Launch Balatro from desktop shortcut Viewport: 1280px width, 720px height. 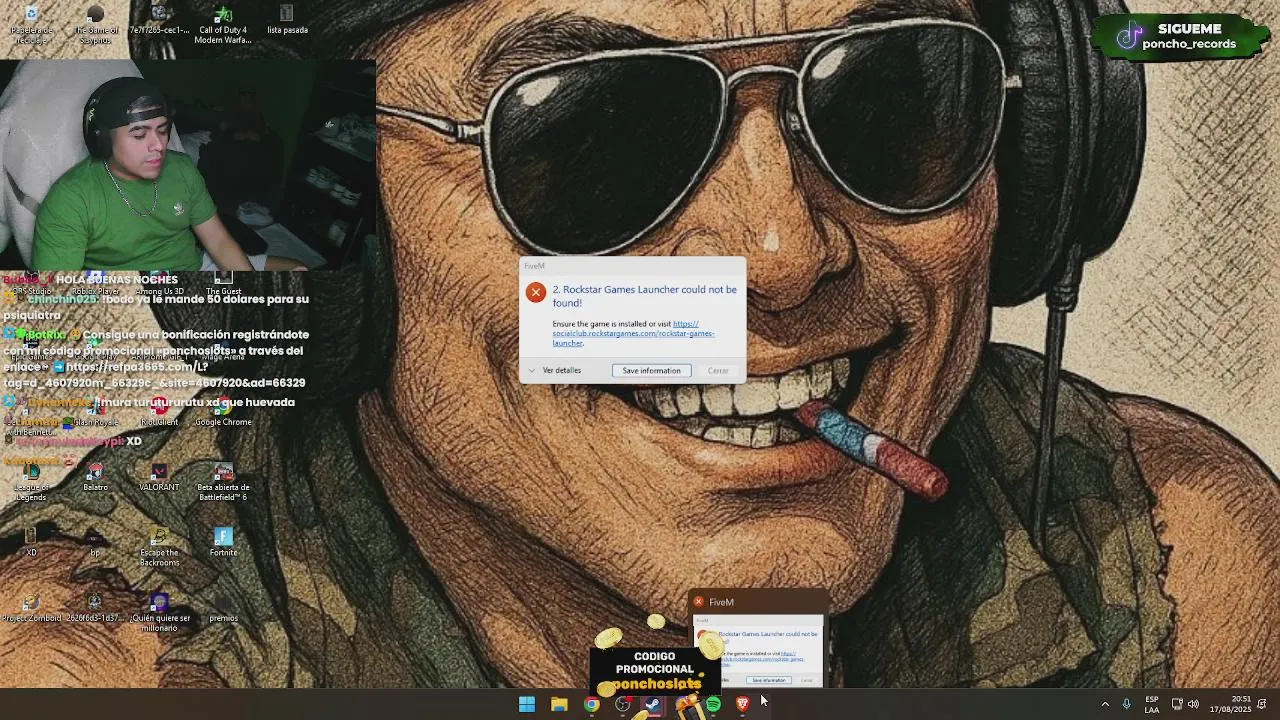point(95,478)
